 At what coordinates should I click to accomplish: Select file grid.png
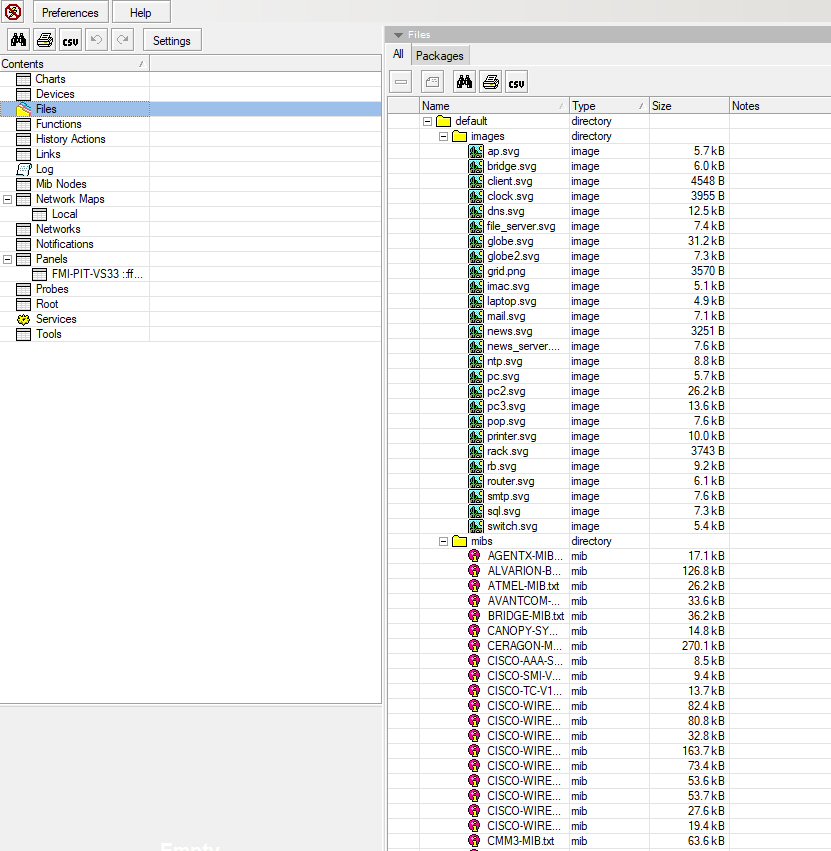(x=506, y=271)
